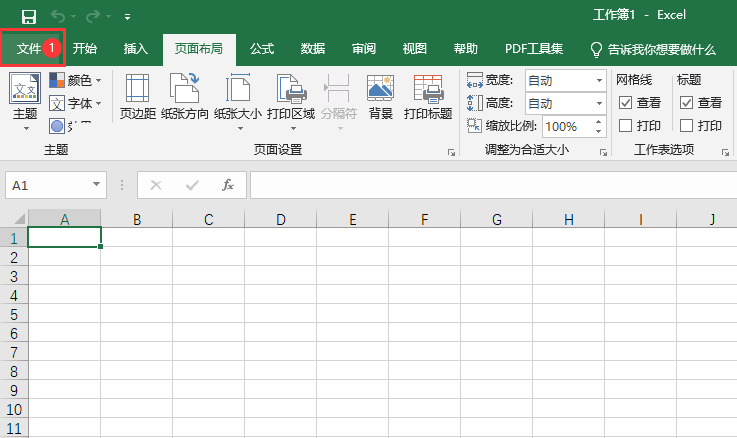Toggle 标题 查看 checkbox
The height and width of the screenshot is (438, 737).
coord(686,102)
